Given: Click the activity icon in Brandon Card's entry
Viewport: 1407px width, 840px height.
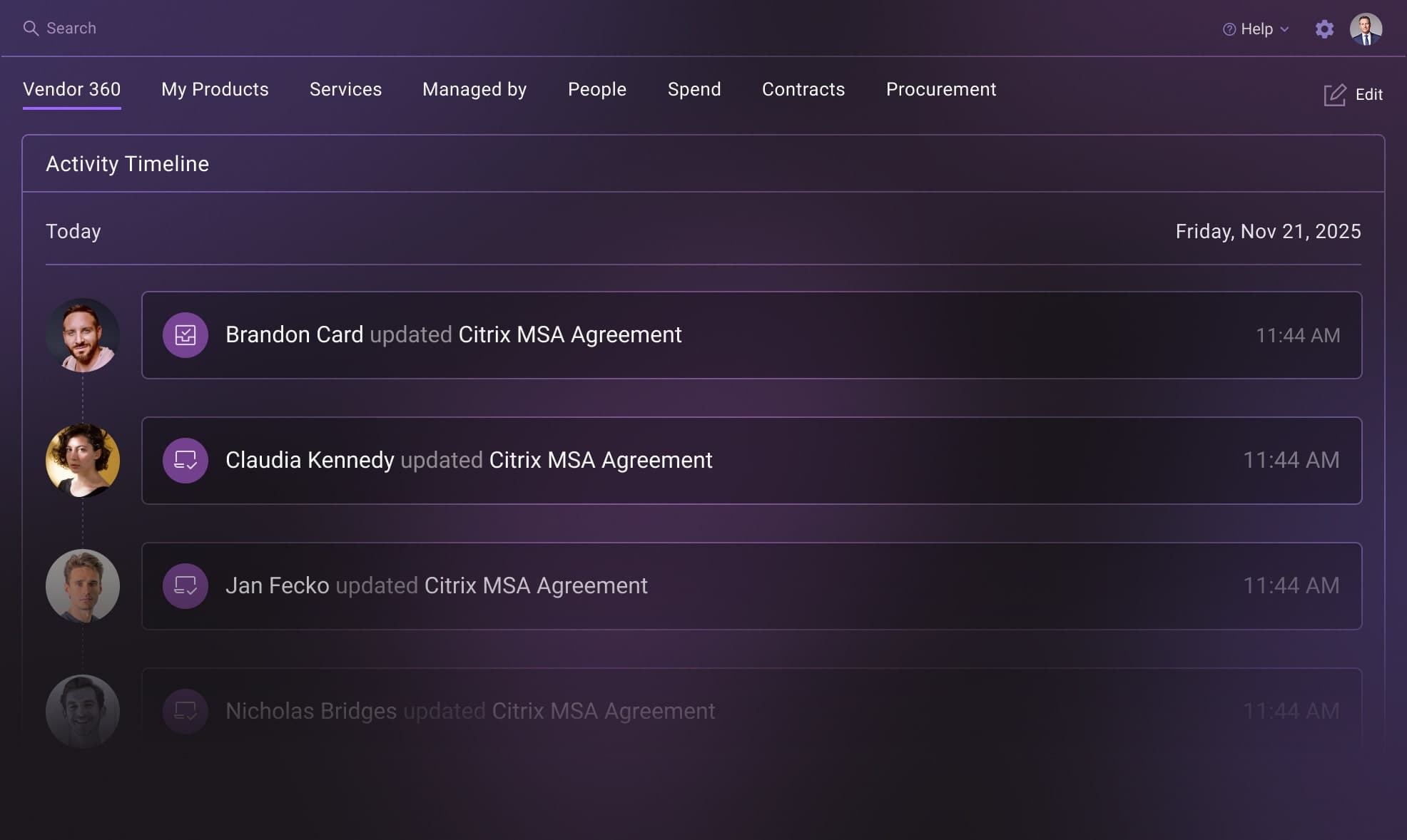Looking at the screenshot, I should [x=186, y=335].
